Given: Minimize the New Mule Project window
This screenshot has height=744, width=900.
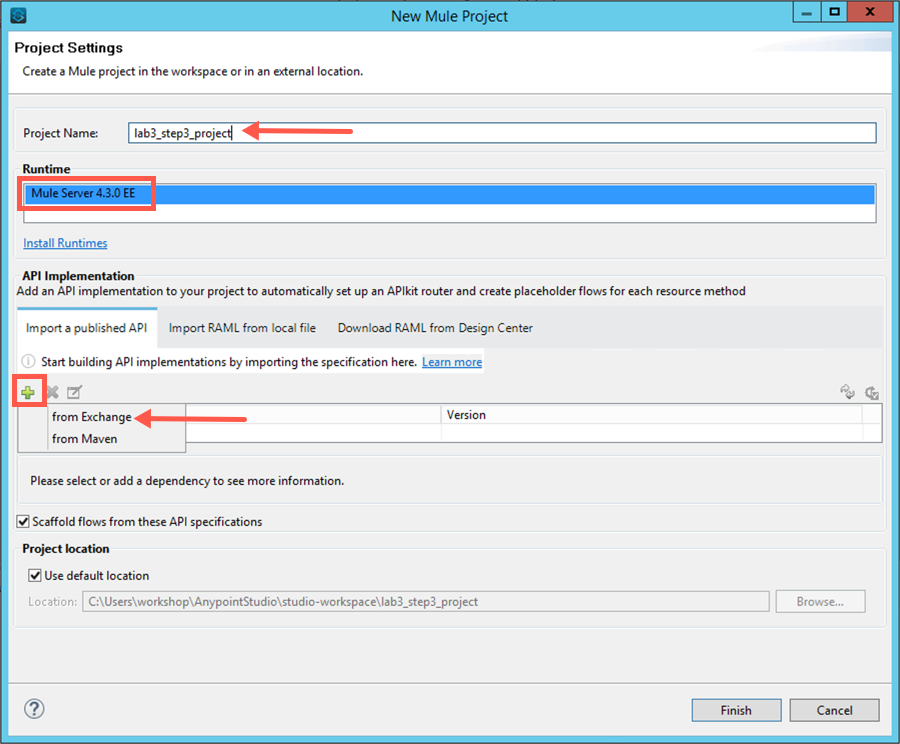Looking at the screenshot, I should click(806, 13).
